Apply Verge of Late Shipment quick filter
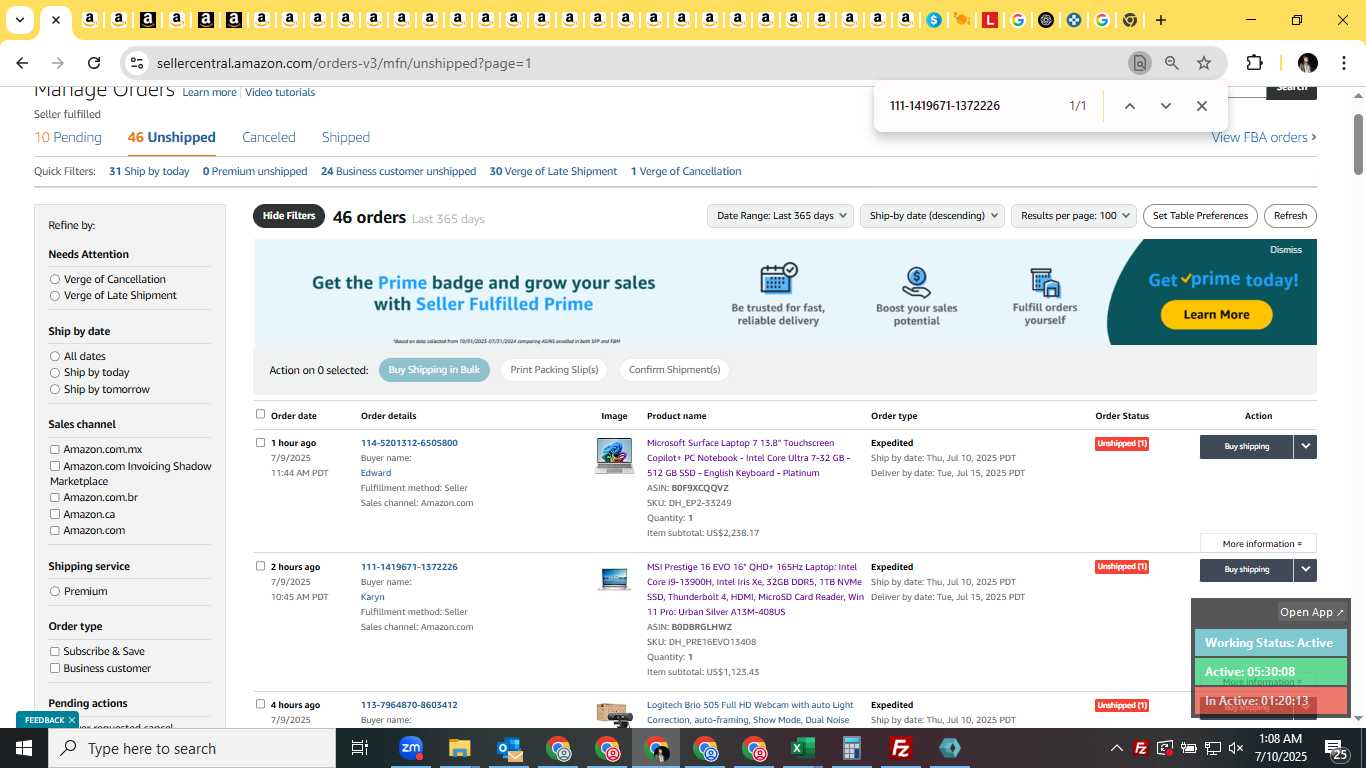Viewport: 1366px width, 768px height. pos(553,171)
